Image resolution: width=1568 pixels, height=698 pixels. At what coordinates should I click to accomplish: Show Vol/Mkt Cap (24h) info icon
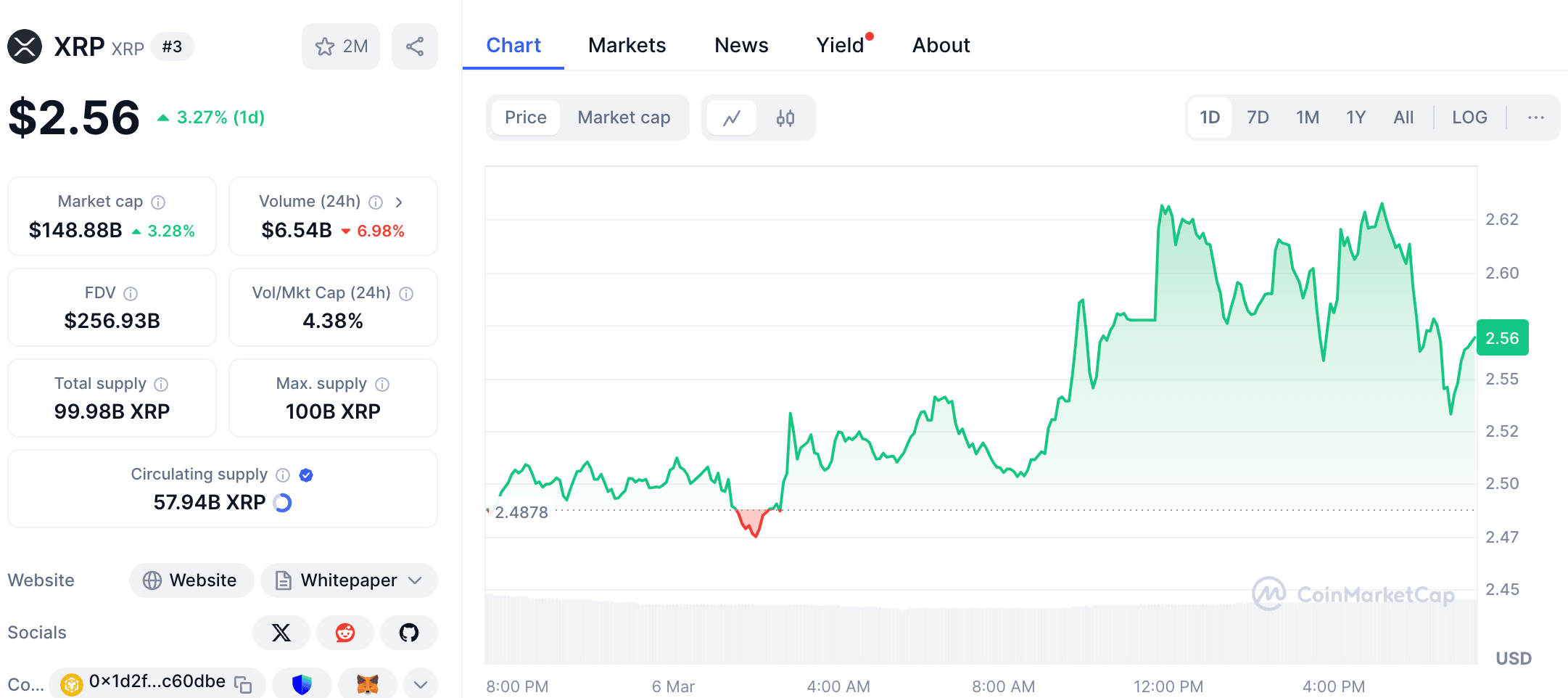click(x=406, y=294)
